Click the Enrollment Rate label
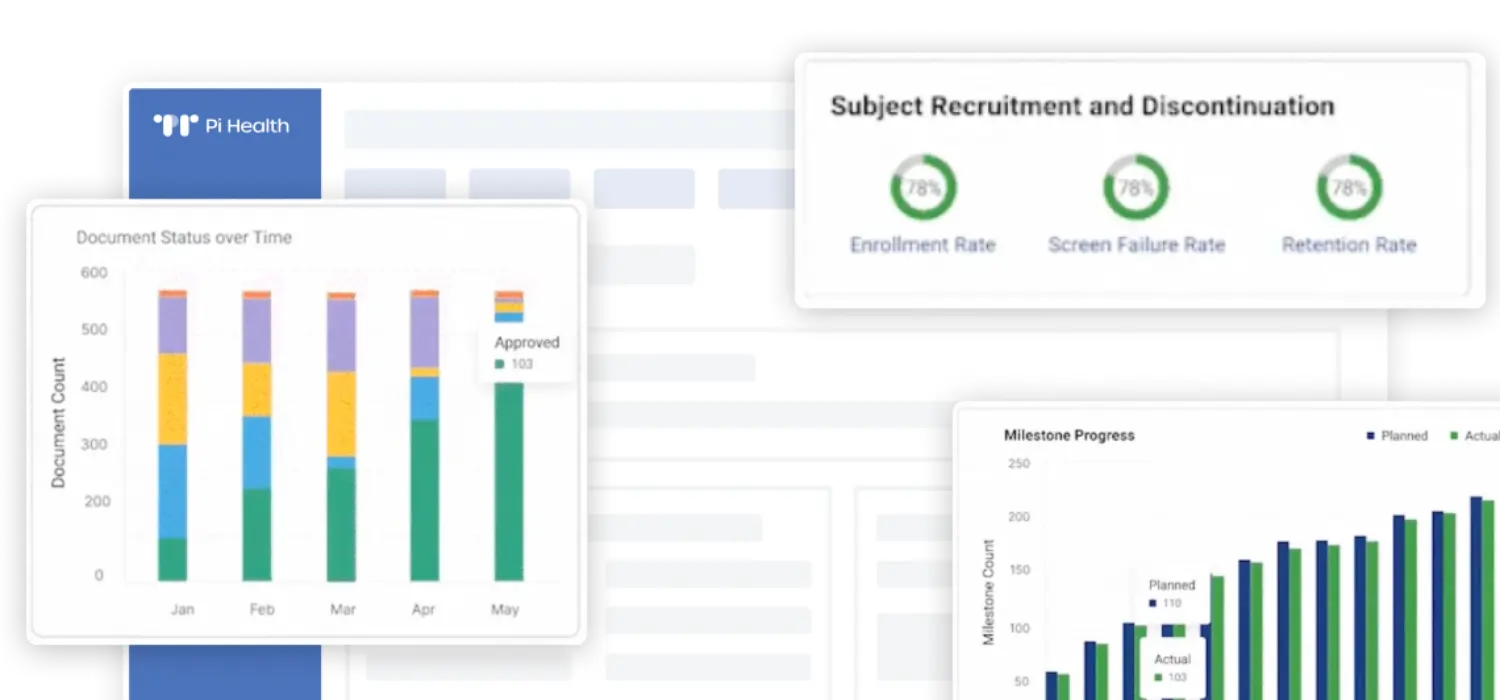The height and width of the screenshot is (700, 1500). (x=923, y=245)
